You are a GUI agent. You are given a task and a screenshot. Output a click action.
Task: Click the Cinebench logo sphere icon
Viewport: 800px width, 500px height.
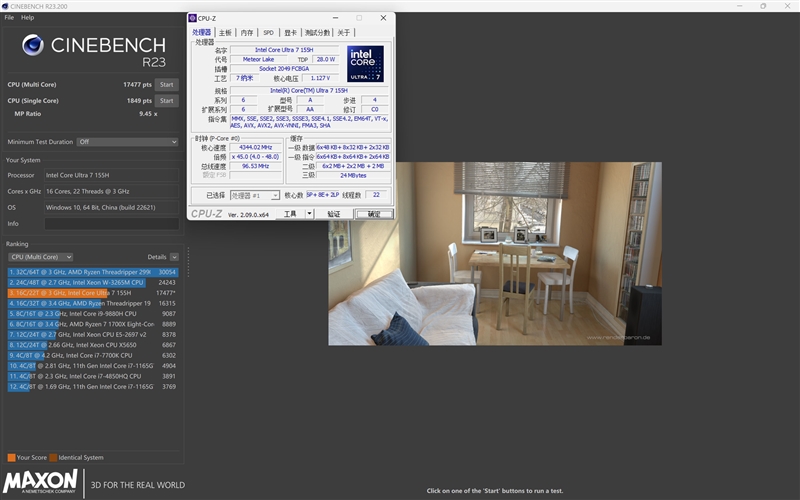pyautogui.click(x=33, y=45)
